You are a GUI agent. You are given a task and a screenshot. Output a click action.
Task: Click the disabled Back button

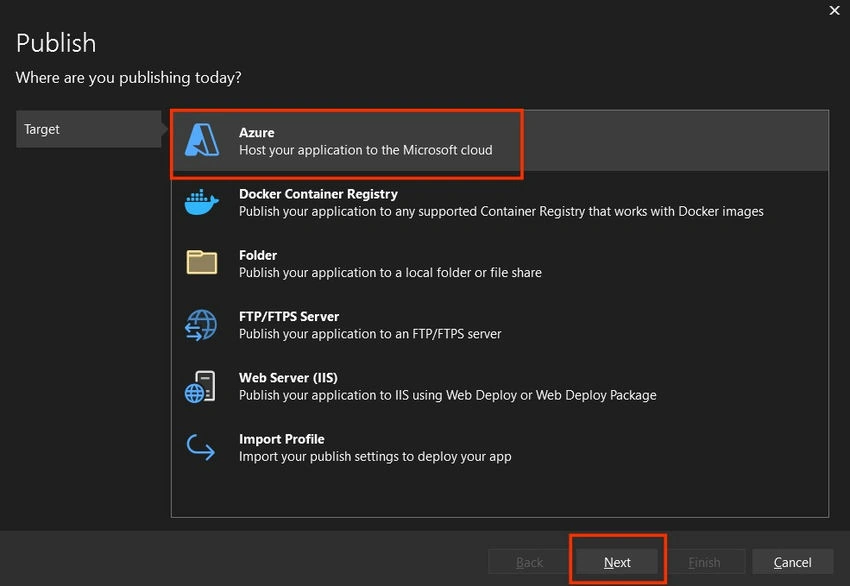click(529, 562)
